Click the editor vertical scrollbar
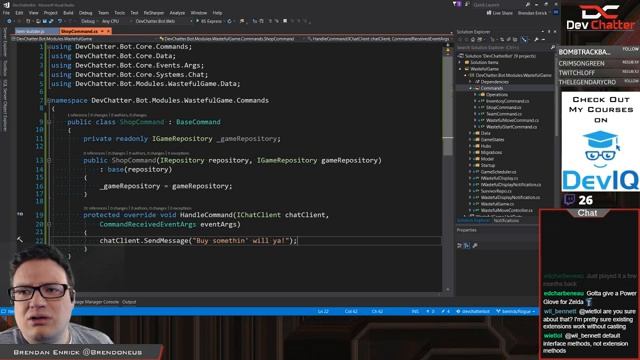This screenshot has width=640, height=360. point(448,167)
